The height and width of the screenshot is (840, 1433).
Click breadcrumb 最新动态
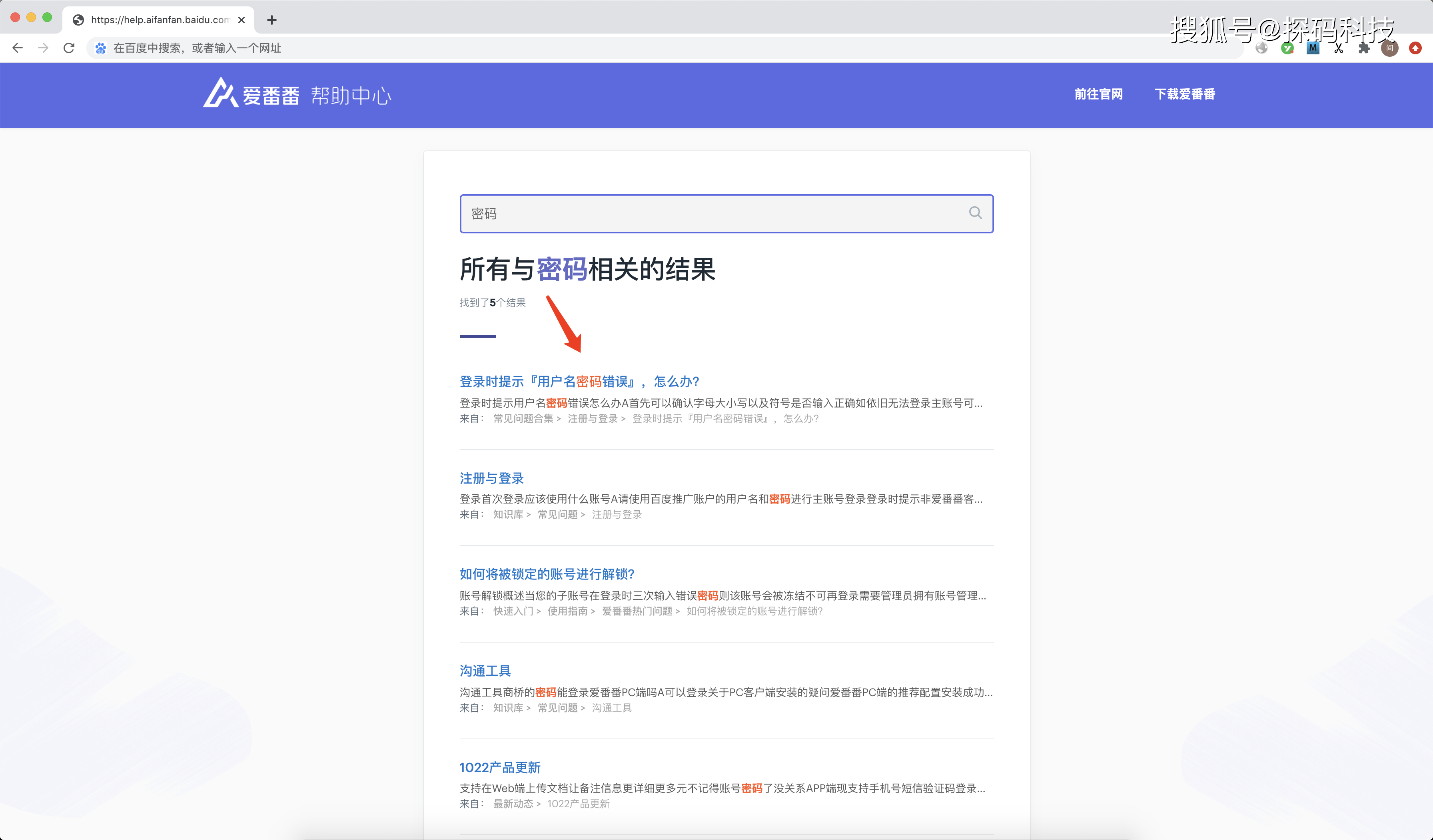tap(513, 804)
